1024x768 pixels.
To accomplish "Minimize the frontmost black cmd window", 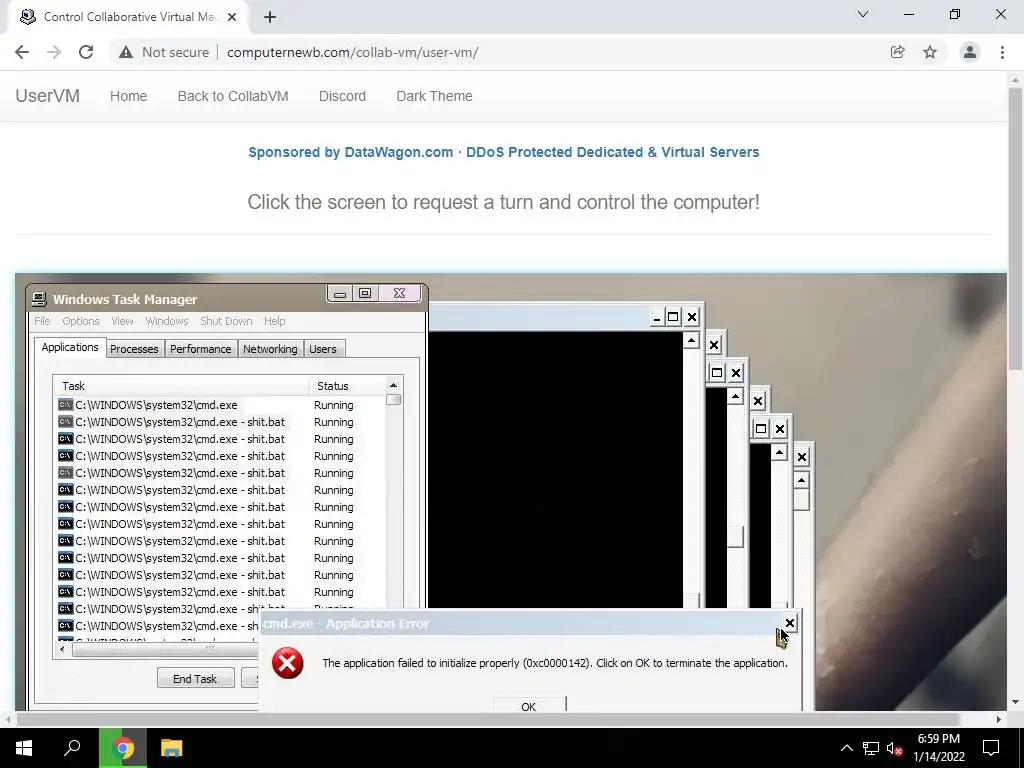I will 656,317.
